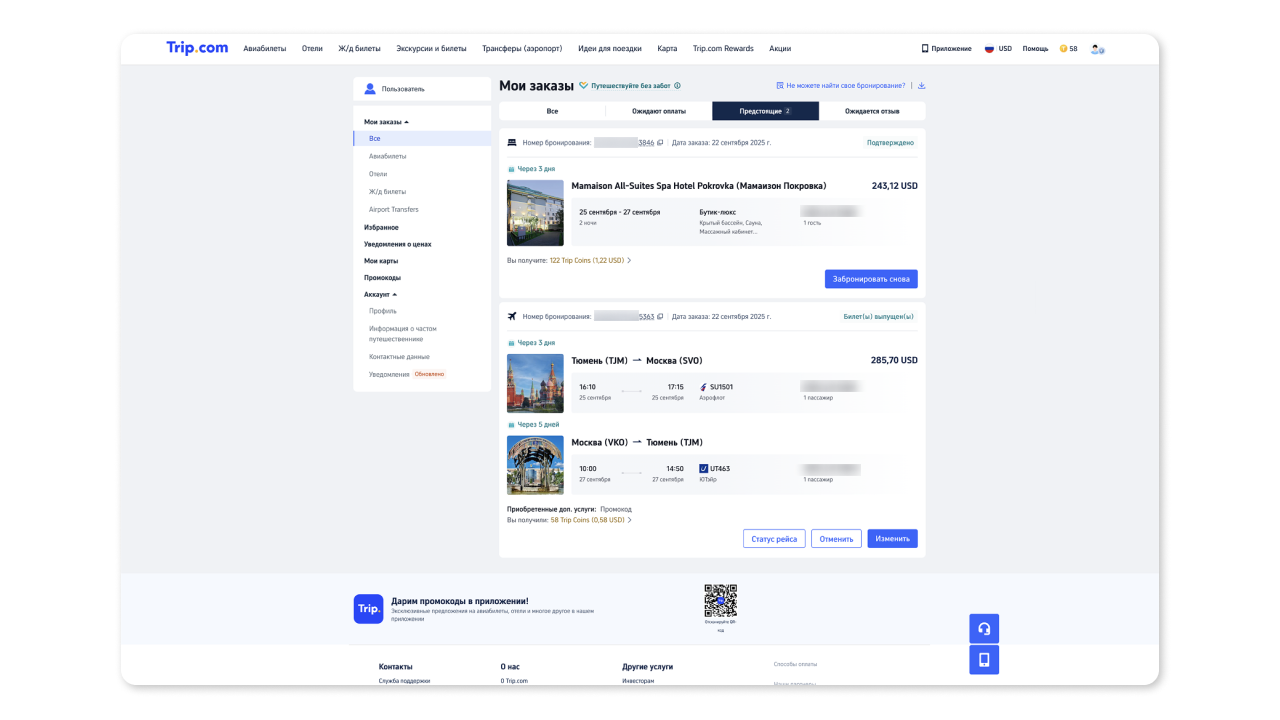Viewport: 1280px width, 720px height.
Task: Click the Изменить button
Action: point(892,539)
